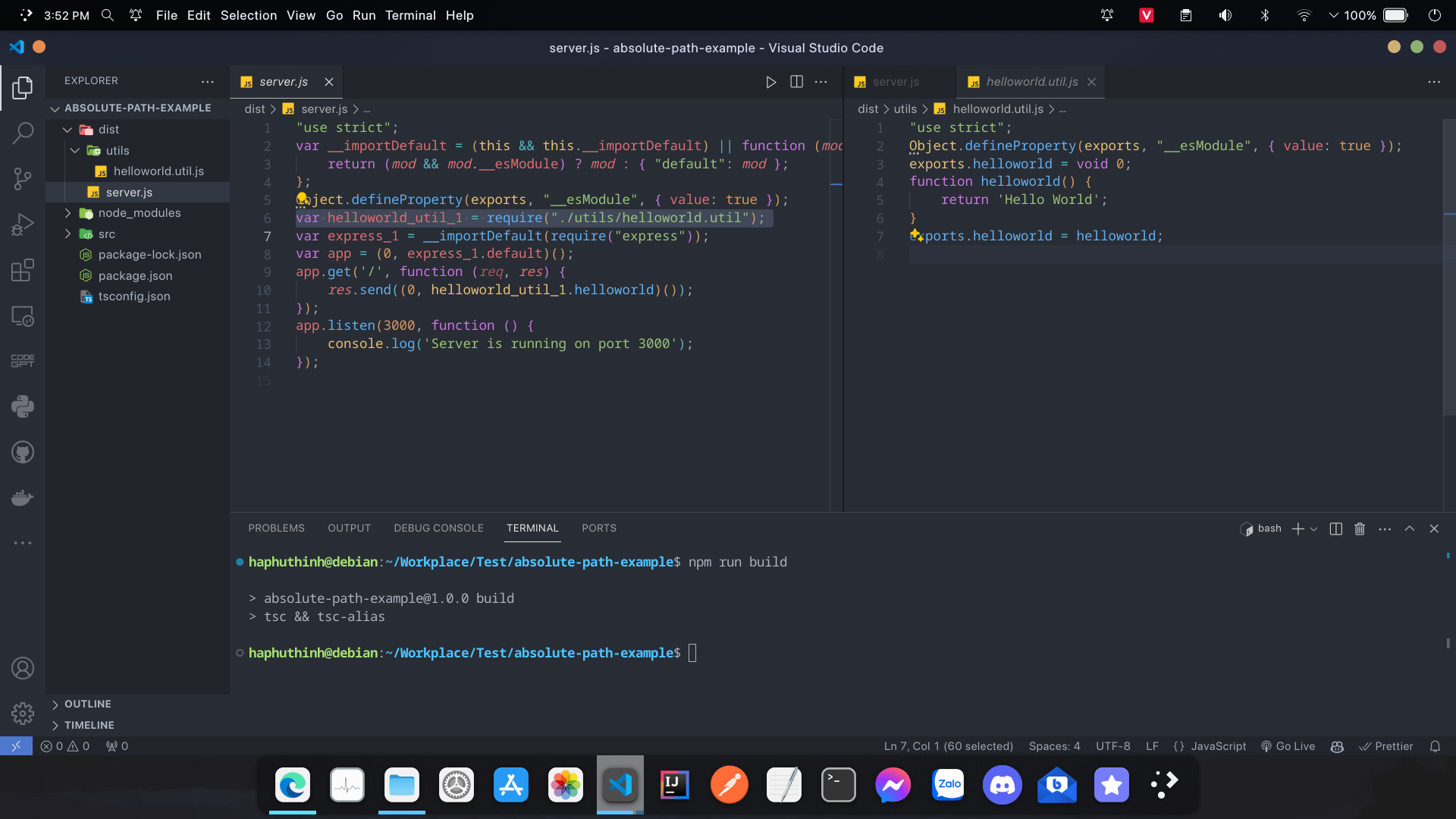Screen dimensions: 1456x819
Task: Open package.json in the explorer
Action: coord(135,276)
